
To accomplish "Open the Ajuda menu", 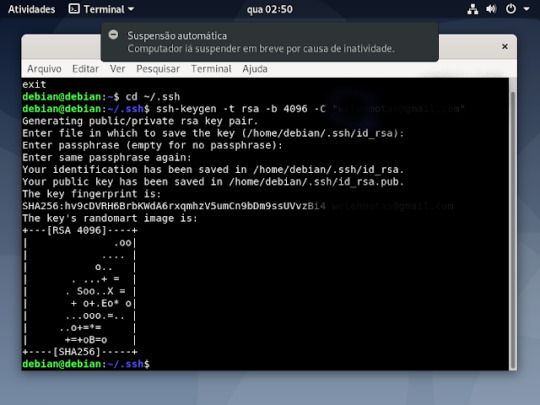I will click(255, 69).
